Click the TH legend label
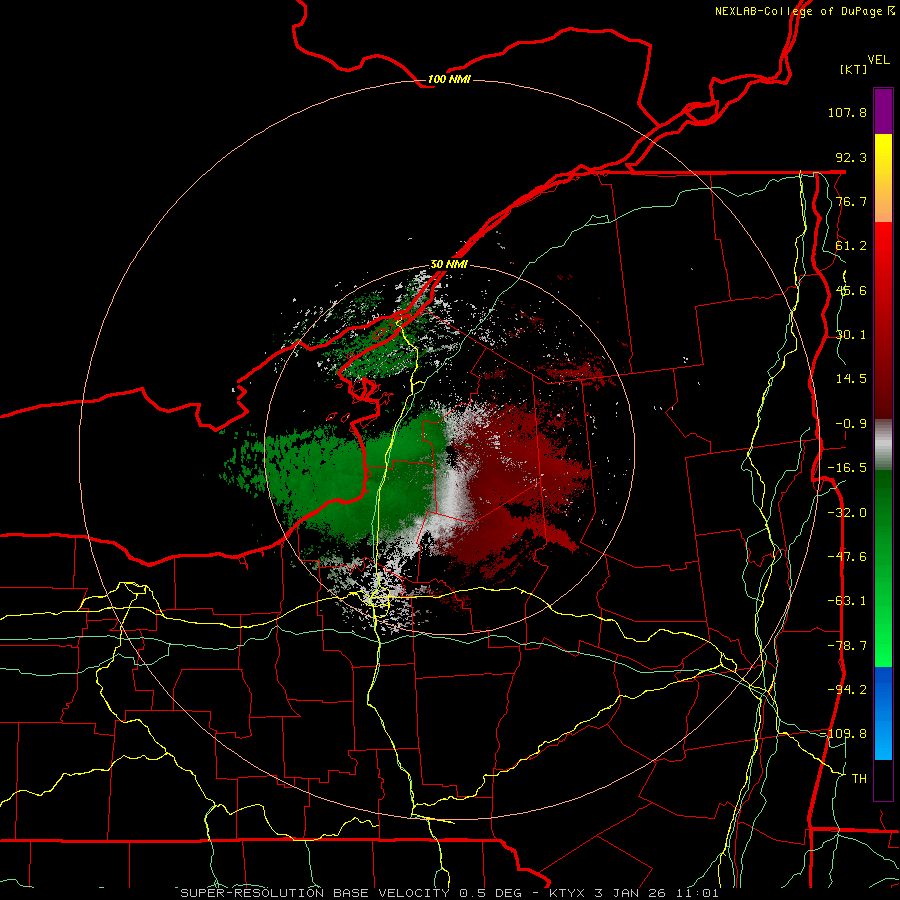Viewport: 900px width, 900px height. 859,779
